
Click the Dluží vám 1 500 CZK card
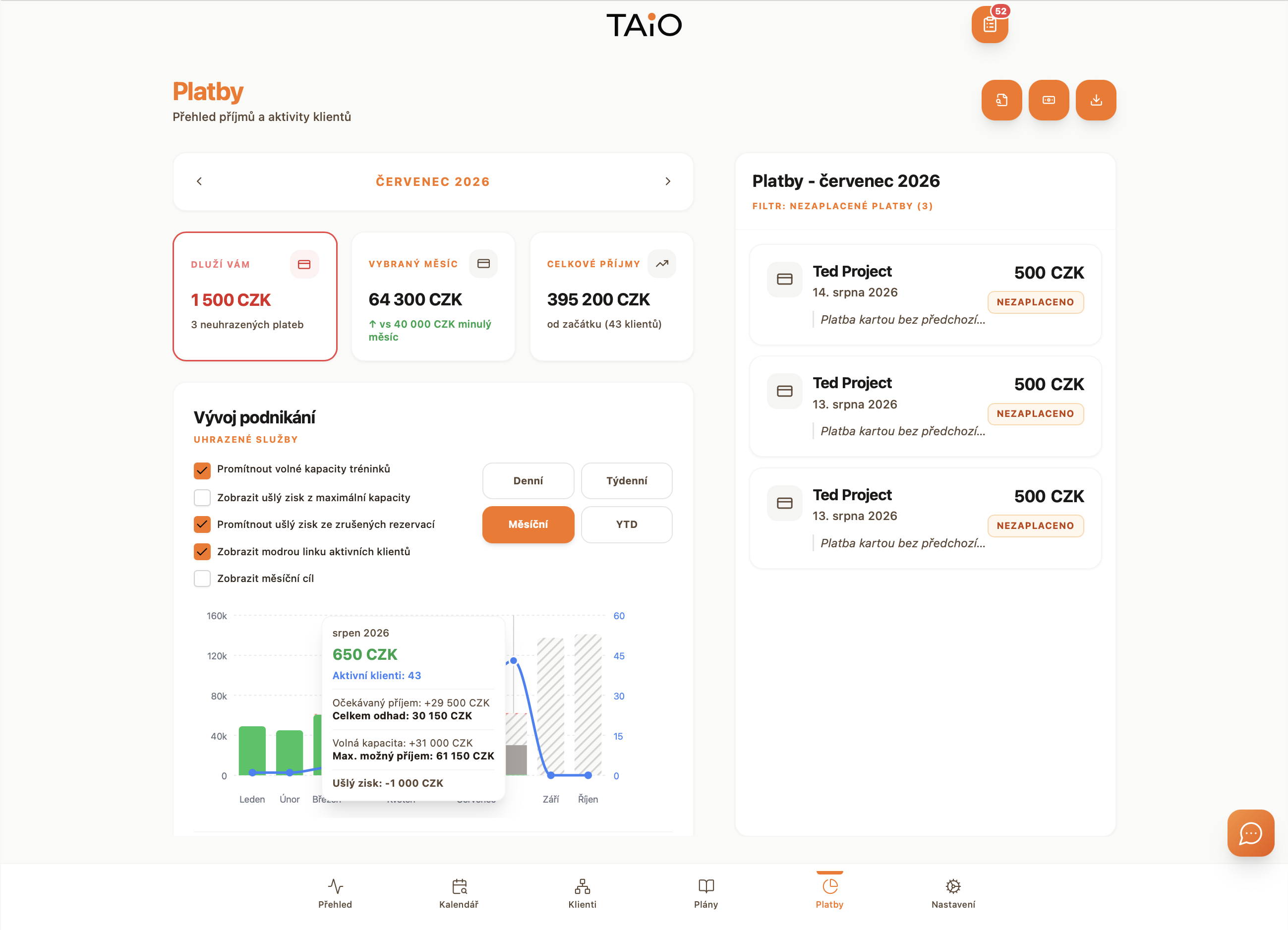tap(255, 296)
